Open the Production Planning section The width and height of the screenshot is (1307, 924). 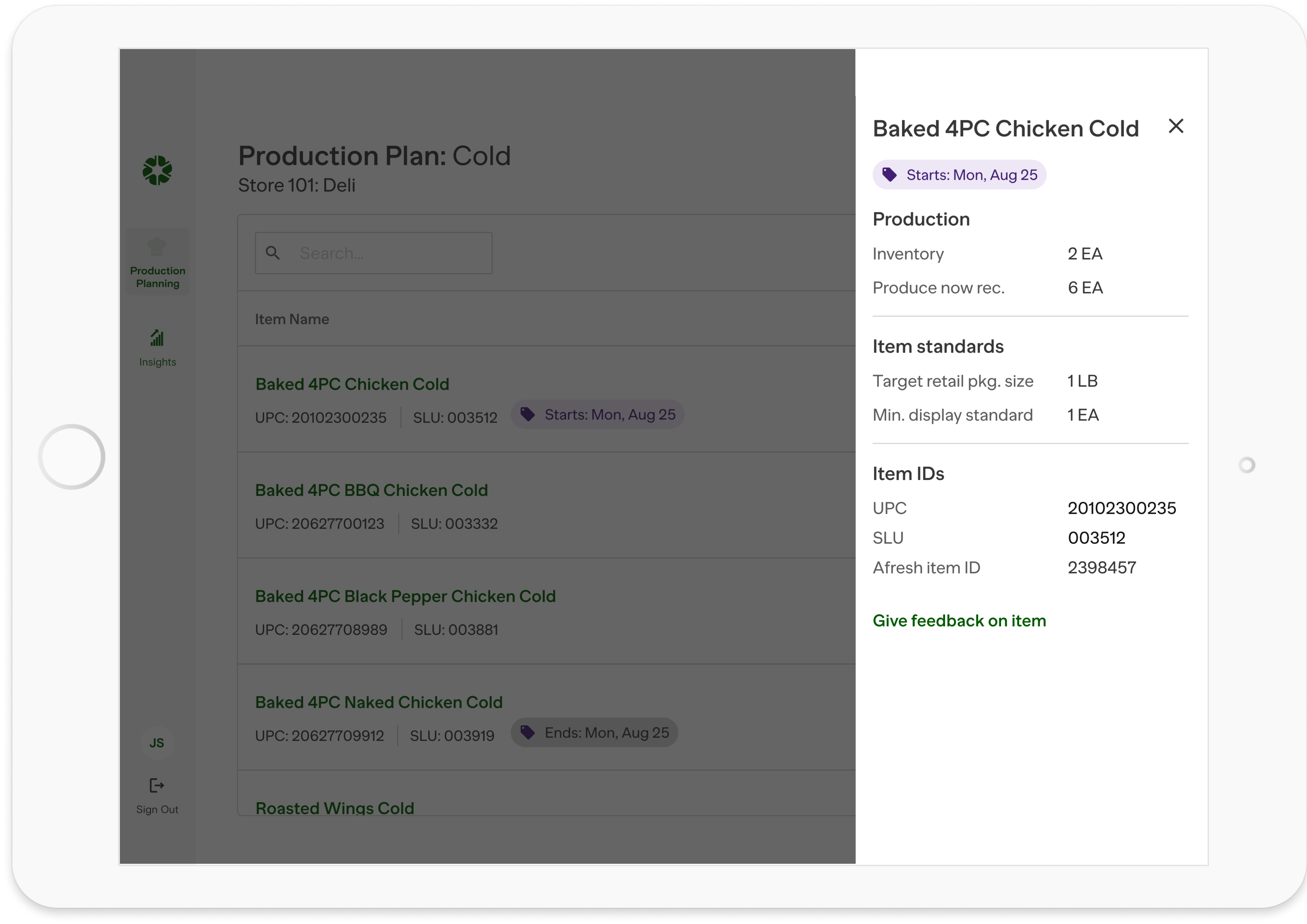pos(157,262)
